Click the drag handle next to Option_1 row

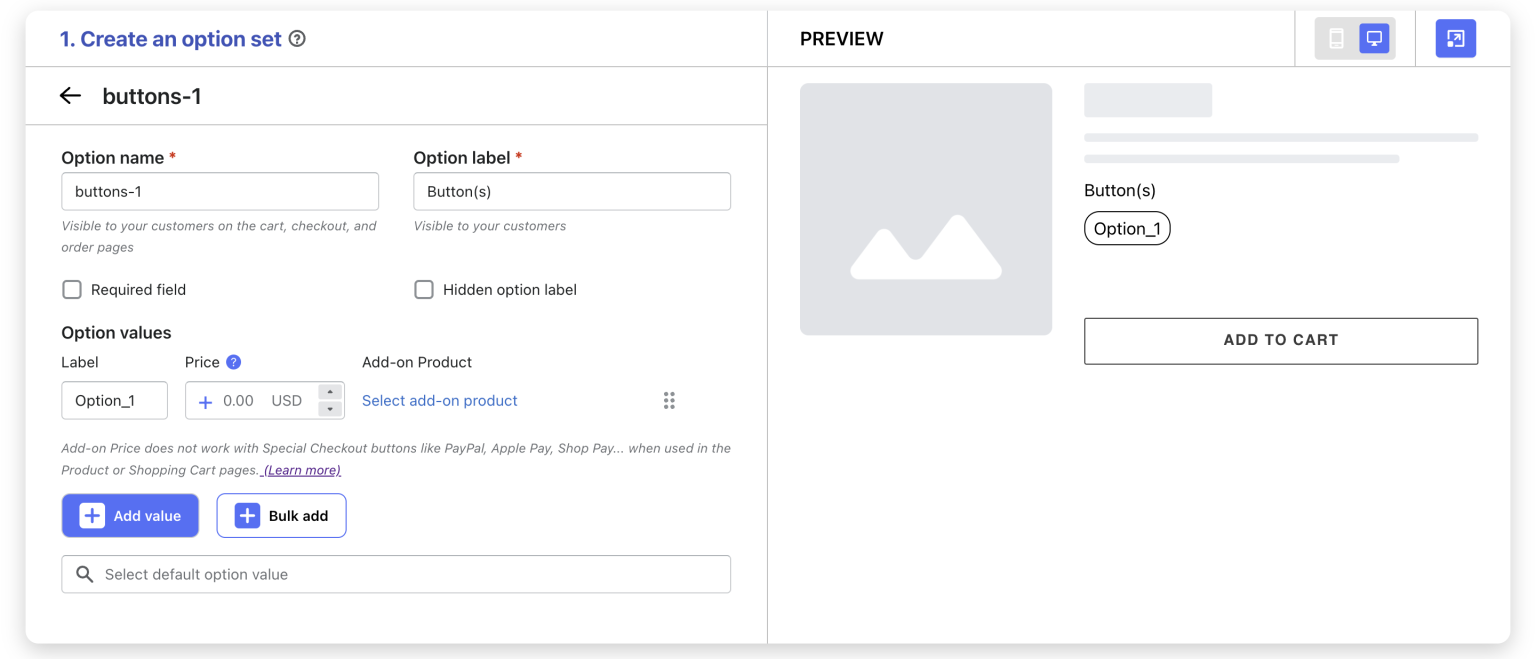(669, 400)
